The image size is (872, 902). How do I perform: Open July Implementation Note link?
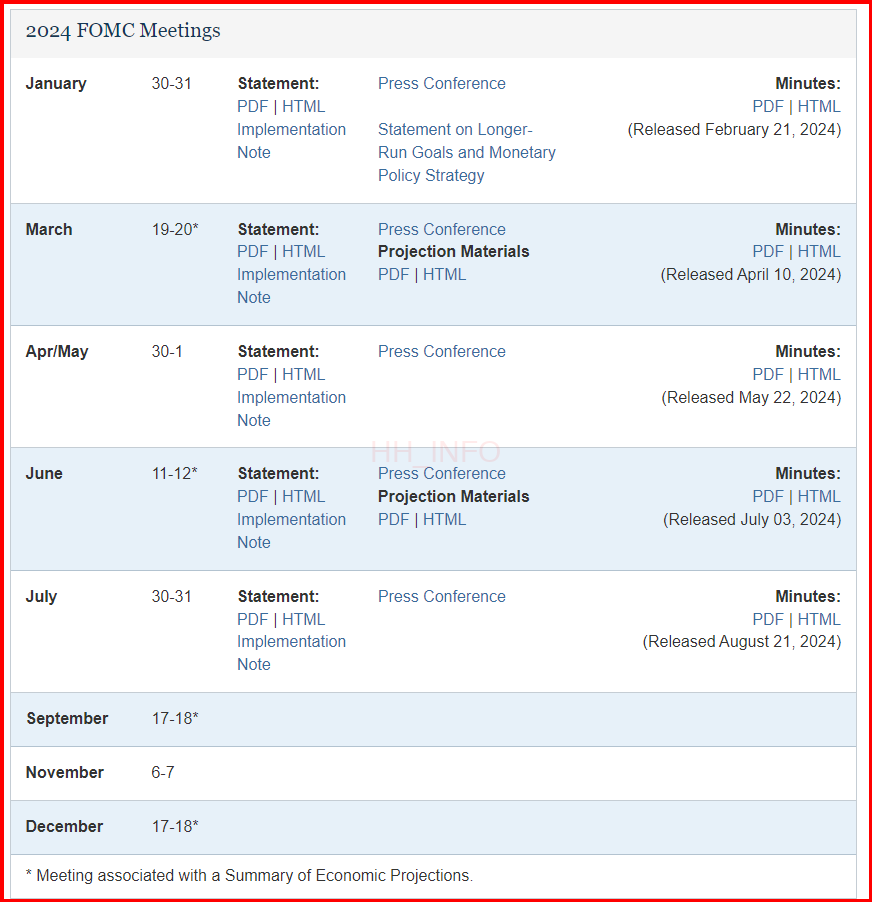[292, 653]
